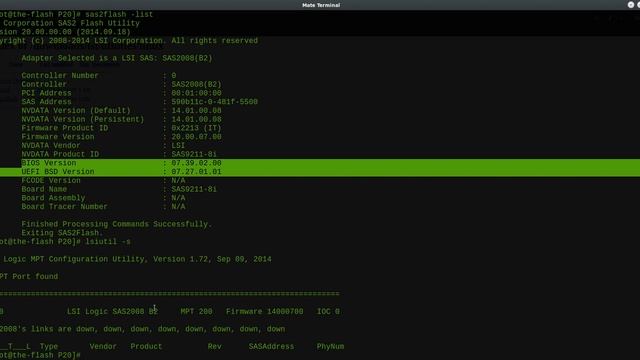The image size is (640, 360).
Task: Click the Mate Terminal window title
Action: tap(321, 5)
